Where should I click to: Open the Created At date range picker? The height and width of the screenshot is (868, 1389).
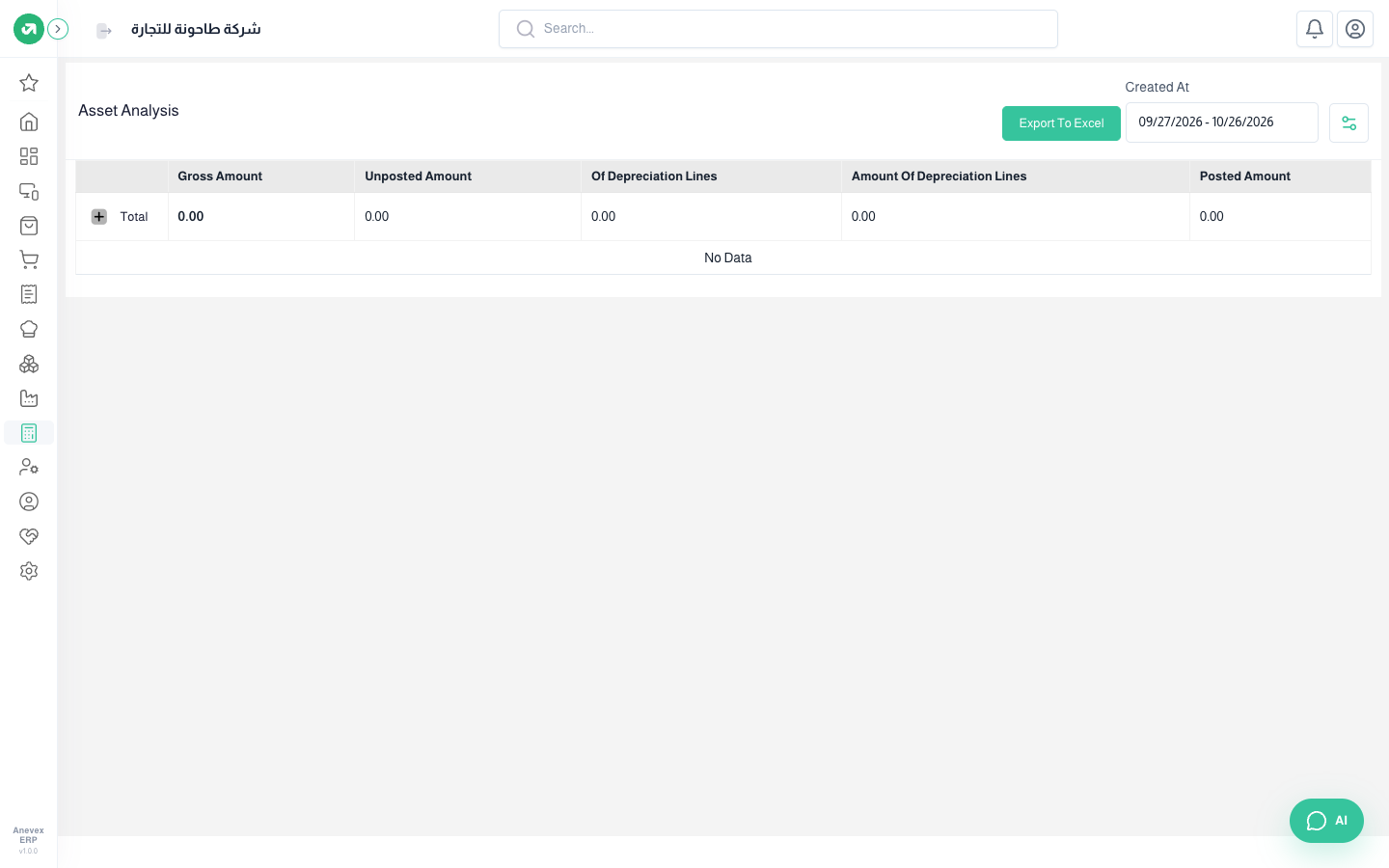pos(1222,122)
